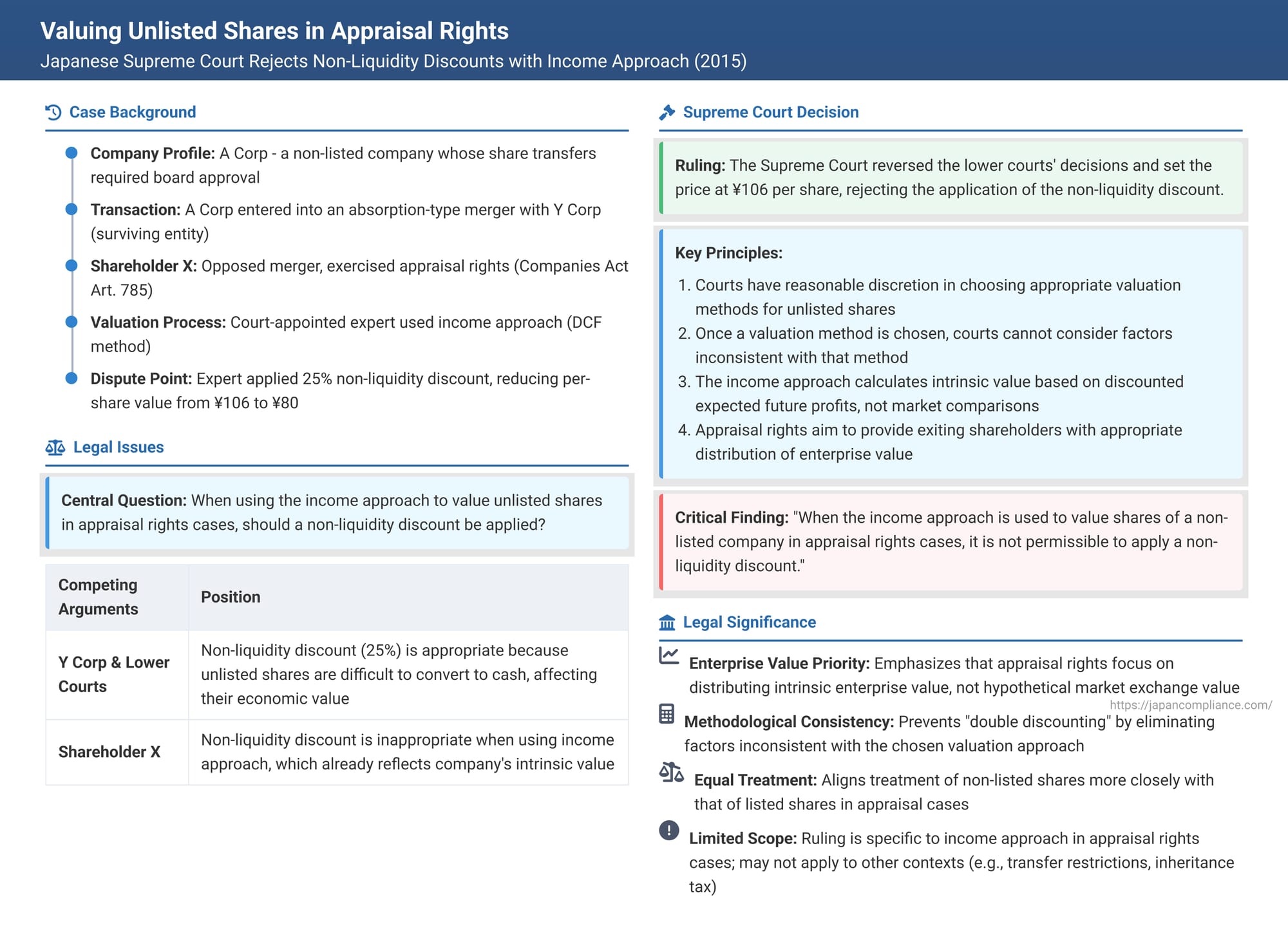Click the Legal Significance heading text
The height and width of the screenshot is (940, 1288).
tap(749, 623)
